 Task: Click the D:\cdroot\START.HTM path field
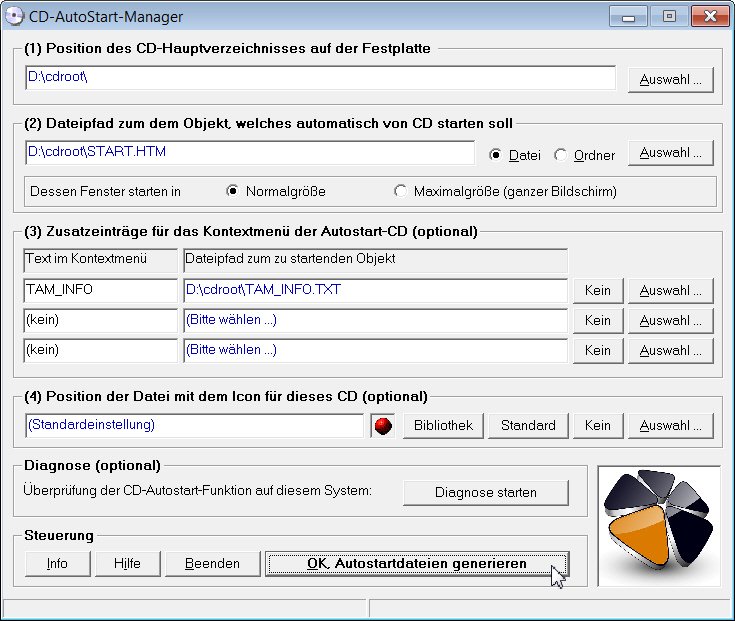click(250, 153)
